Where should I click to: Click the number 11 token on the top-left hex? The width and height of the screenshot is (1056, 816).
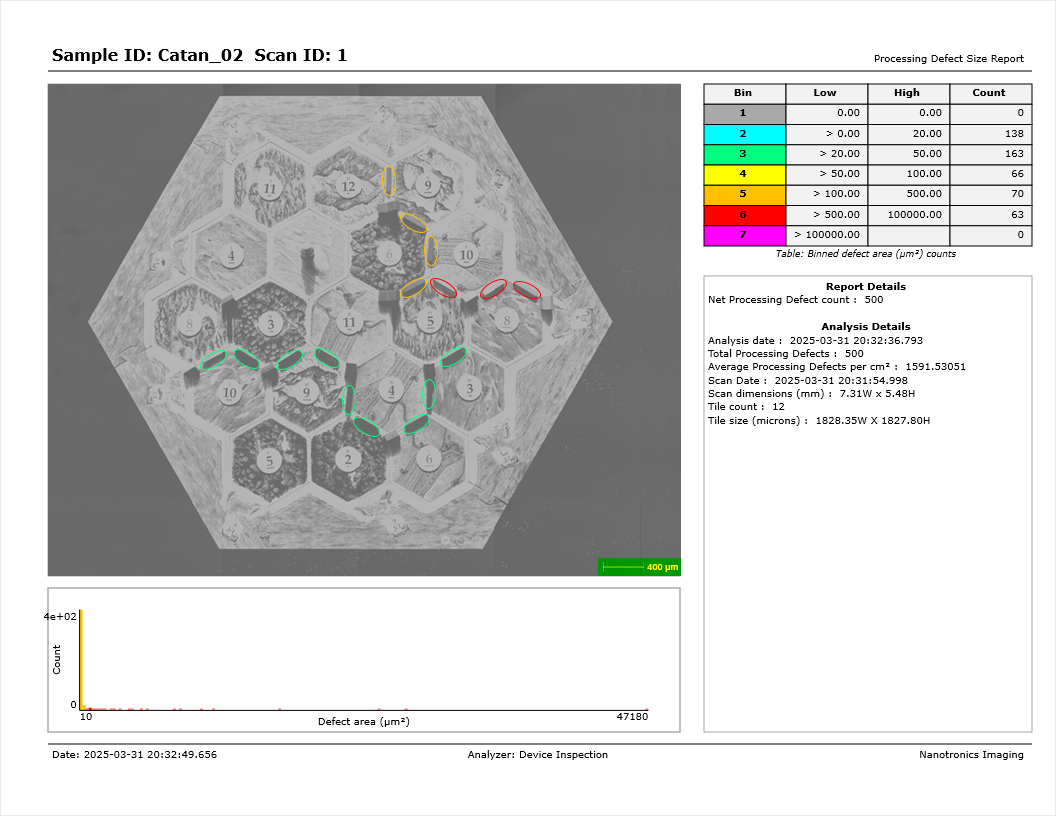(269, 189)
